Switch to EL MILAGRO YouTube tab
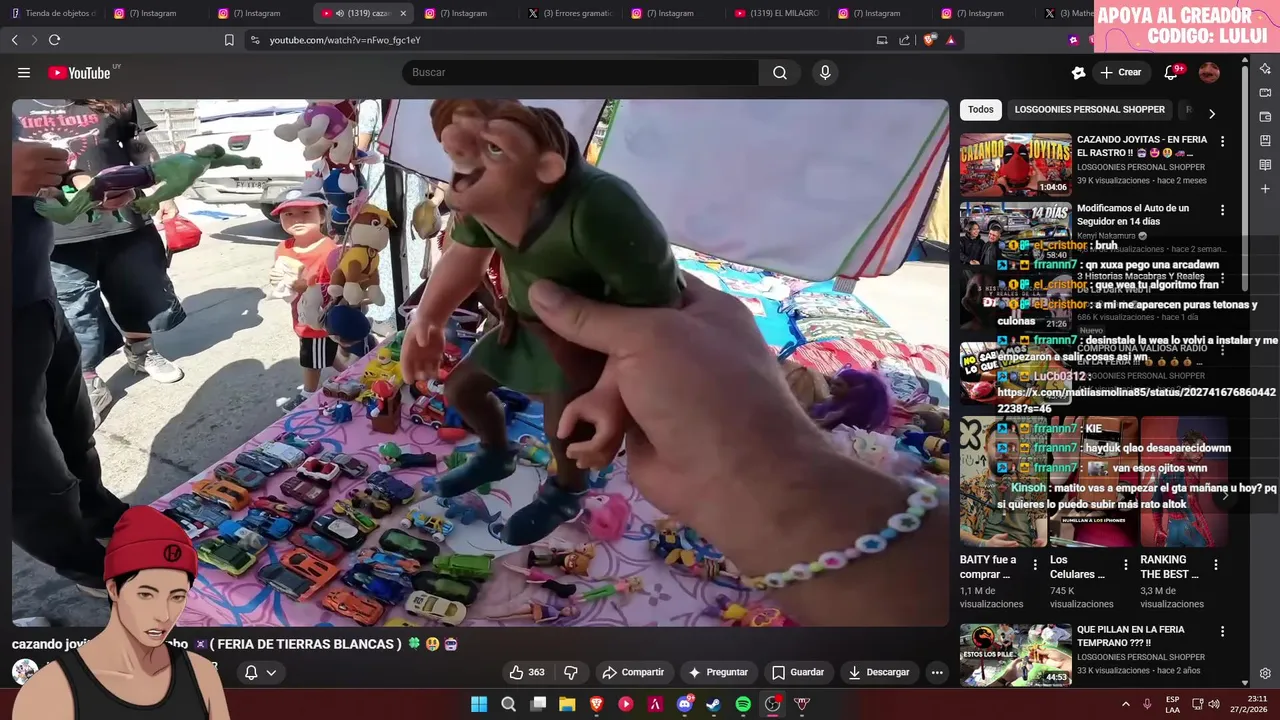This screenshot has width=1280, height=720. pyautogui.click(x=778, y=13)
